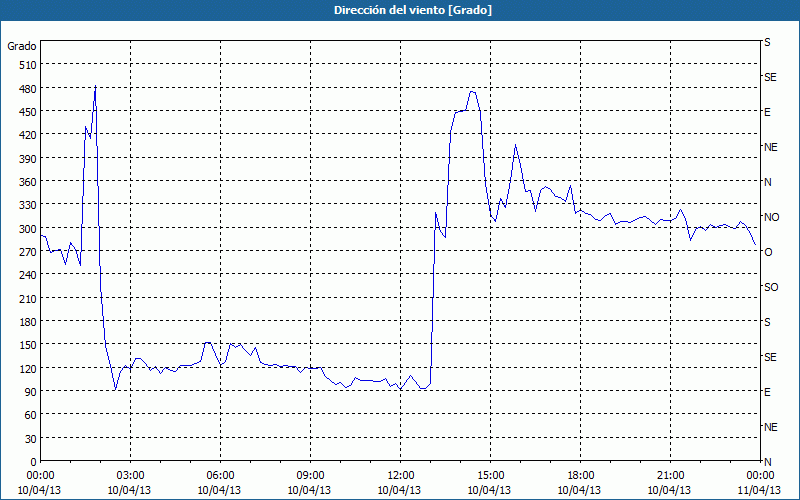Click the 10/04/13 date under 21:00
800x500 pixels.
coord(669,490)
